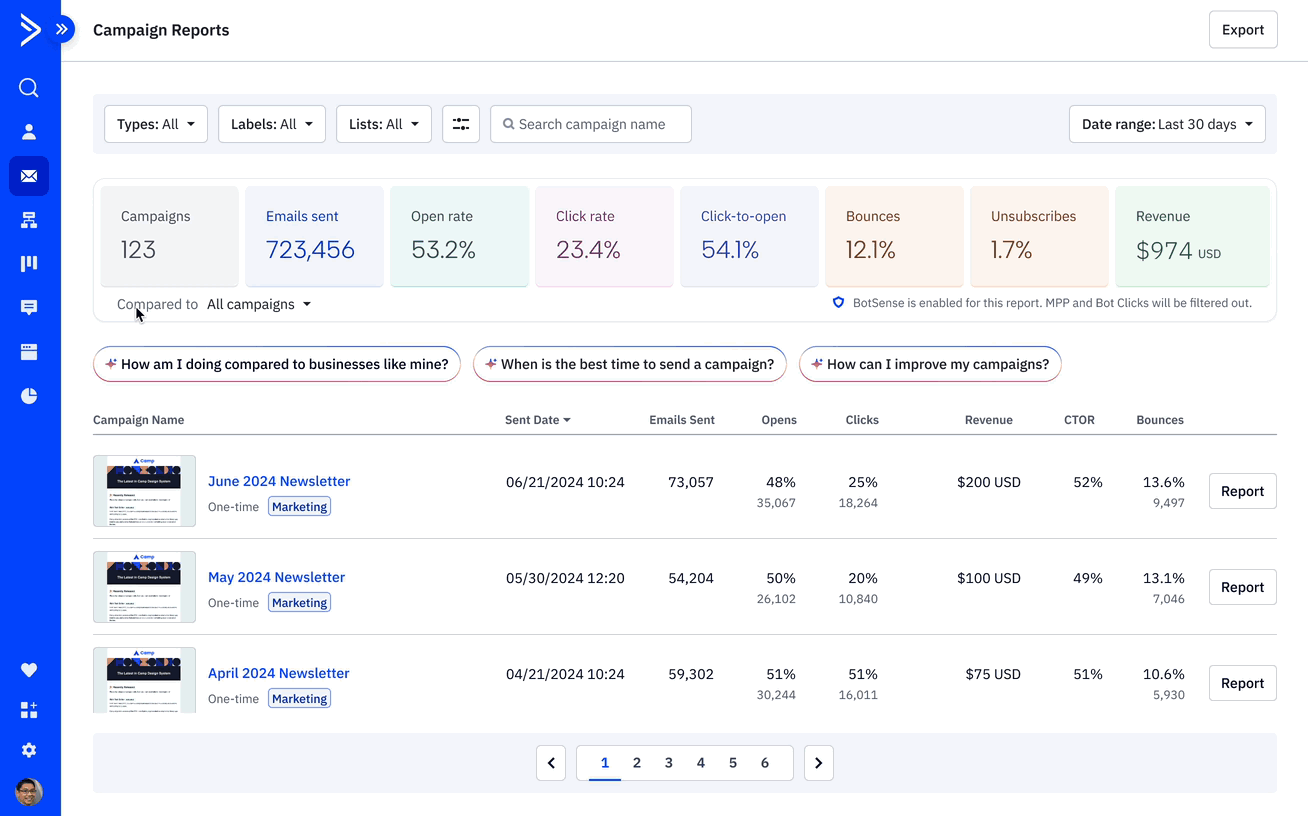
Task: Expand the Types: All filter
Action: point(155,123)
